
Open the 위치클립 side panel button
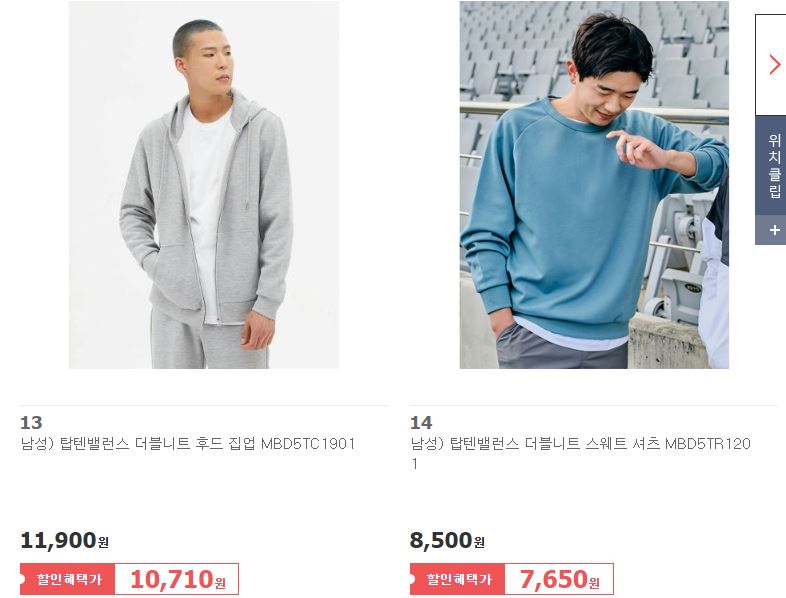(774, 165)
